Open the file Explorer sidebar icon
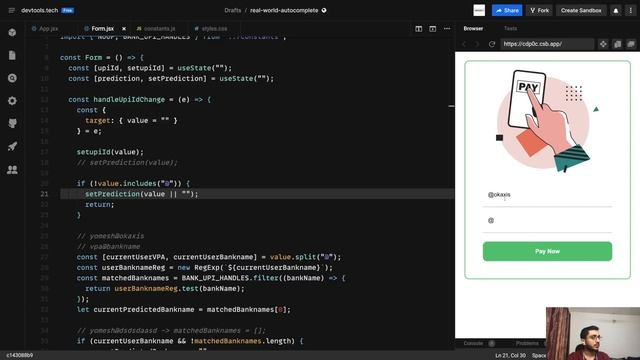 pos(12,55)
